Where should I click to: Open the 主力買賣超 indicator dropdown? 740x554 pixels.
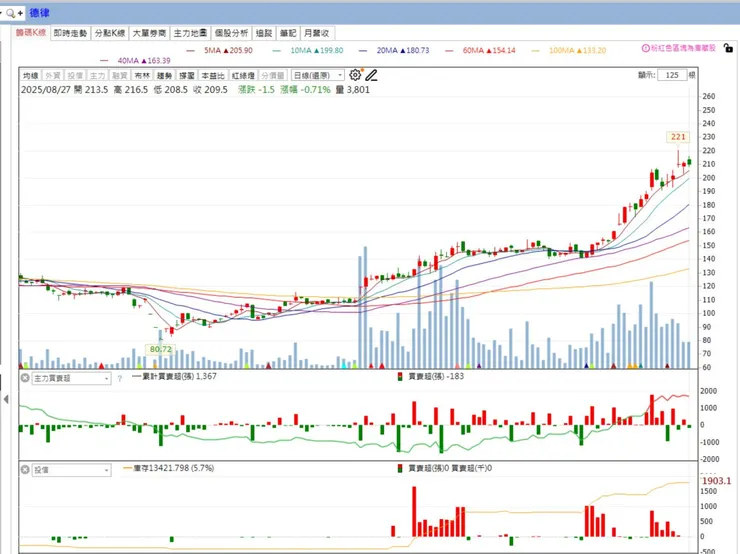[x=71, y=378]
